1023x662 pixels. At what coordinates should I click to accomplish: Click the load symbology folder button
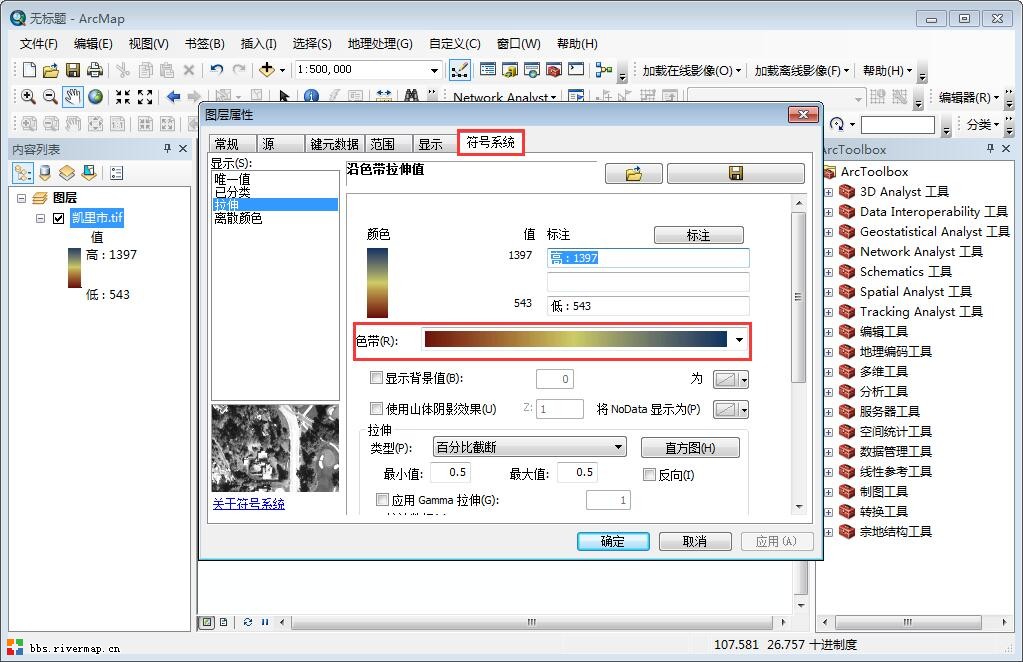pyautogui.click(x=634, y=173)
